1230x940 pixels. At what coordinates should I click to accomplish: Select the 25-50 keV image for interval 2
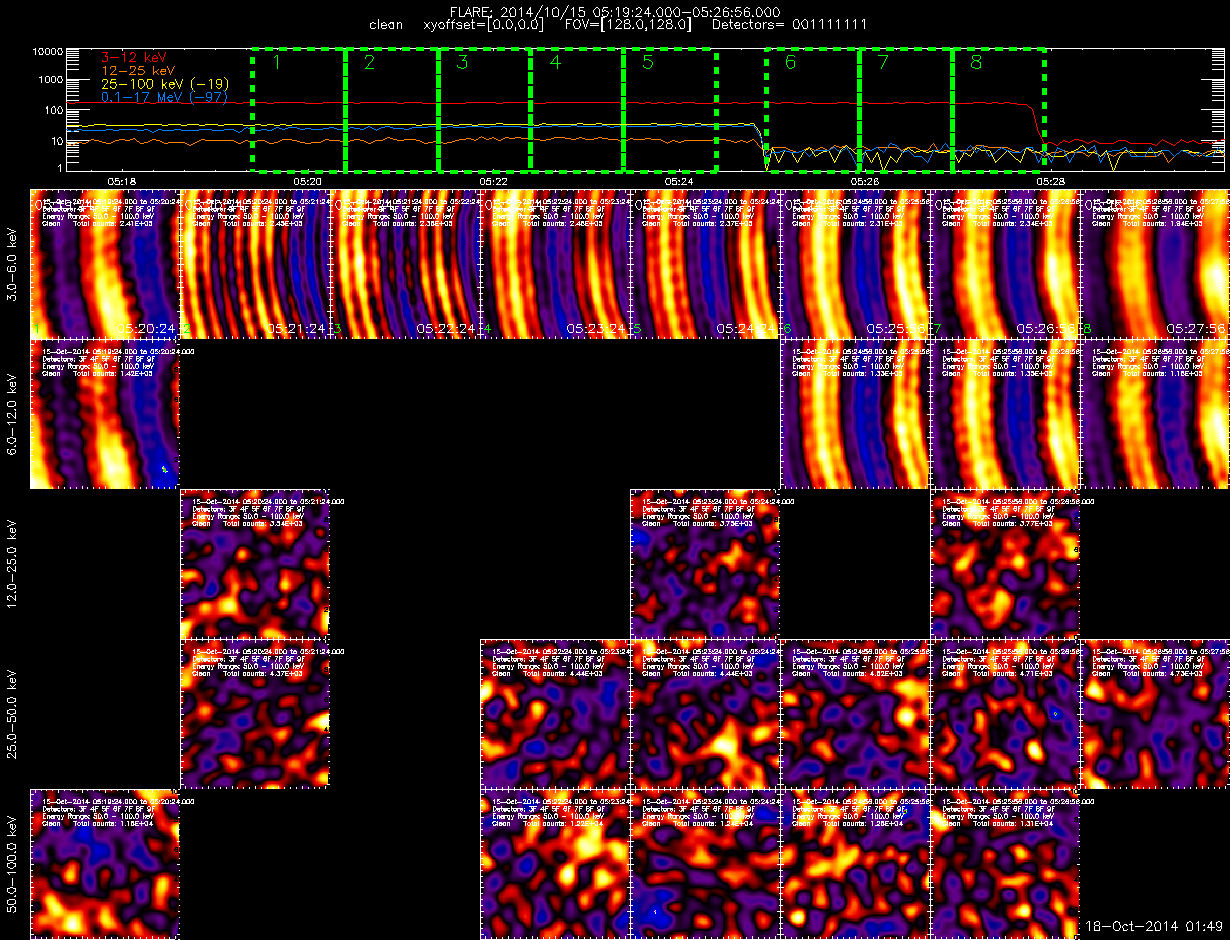coord(255,714)
